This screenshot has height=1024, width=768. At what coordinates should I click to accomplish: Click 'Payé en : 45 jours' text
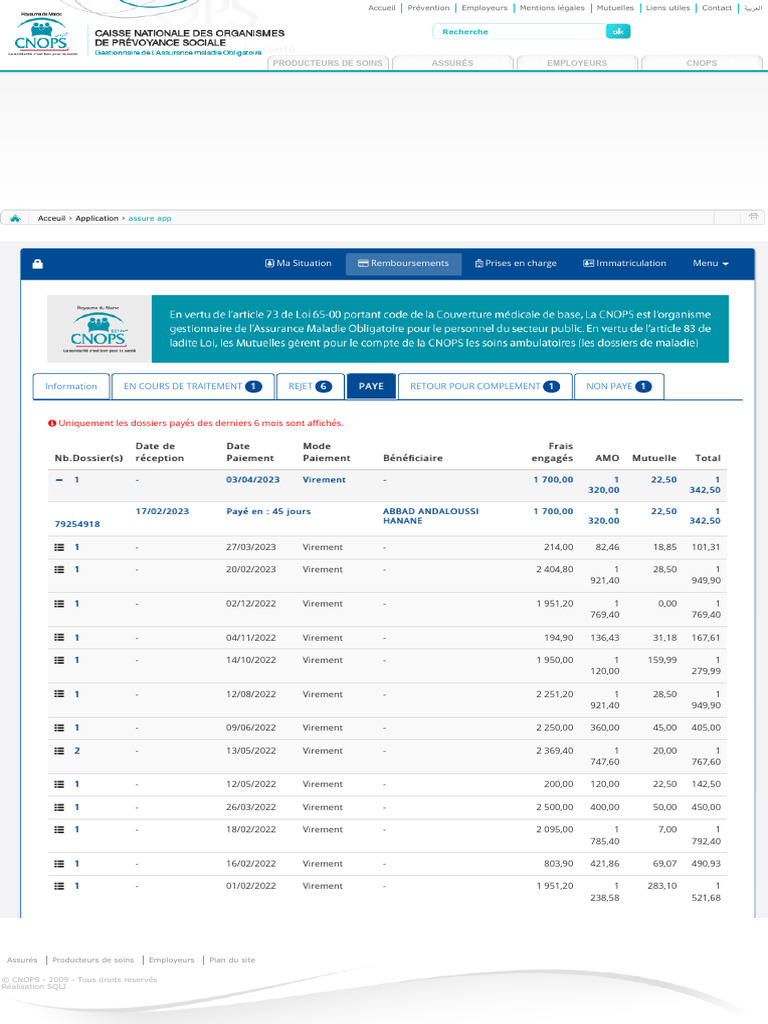(x=268, y=511)
